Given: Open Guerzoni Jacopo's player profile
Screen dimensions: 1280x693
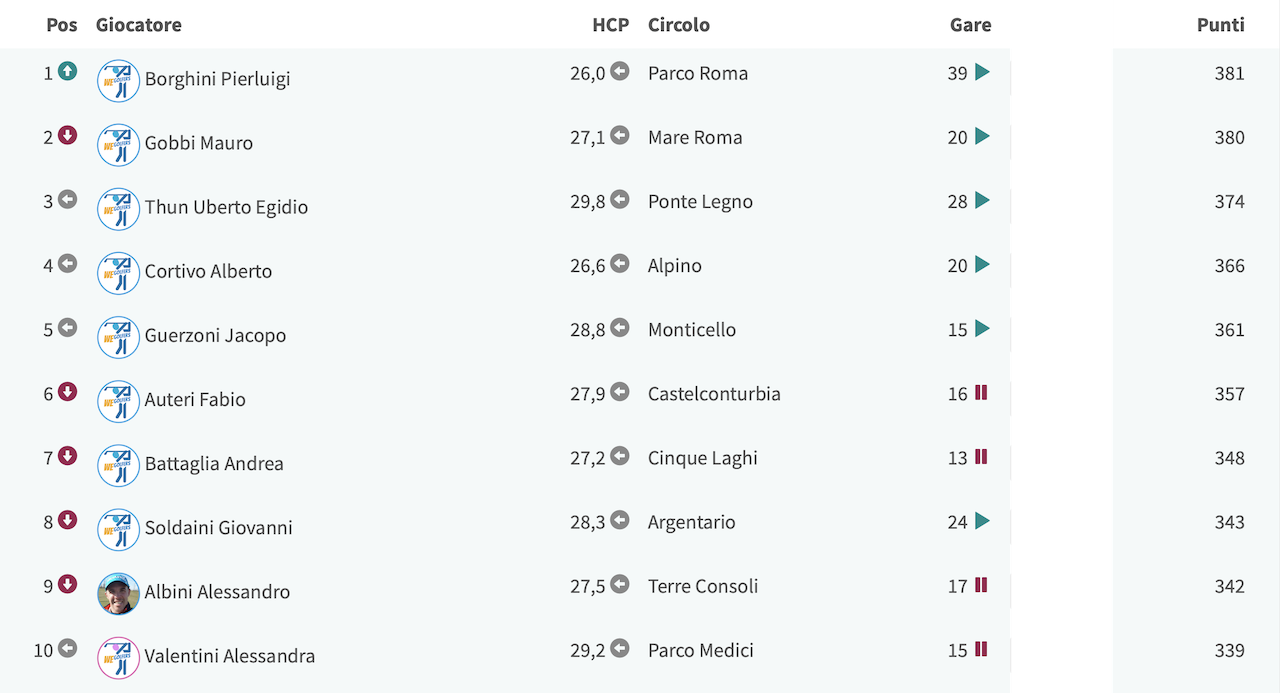Looking at the screenshot, I should [215, 335].
